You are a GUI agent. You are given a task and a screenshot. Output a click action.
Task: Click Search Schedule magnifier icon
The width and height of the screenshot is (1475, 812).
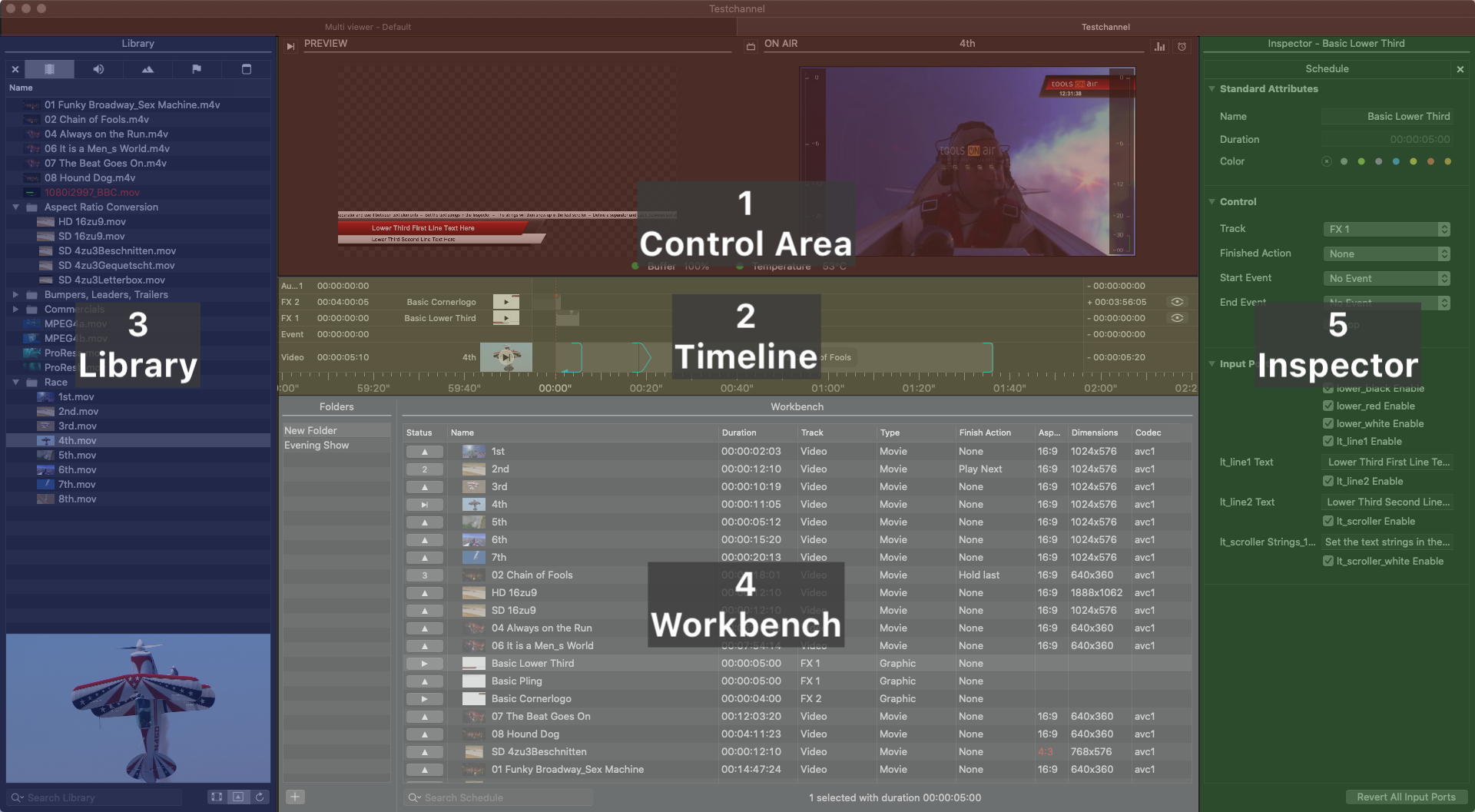pos(414,797)
